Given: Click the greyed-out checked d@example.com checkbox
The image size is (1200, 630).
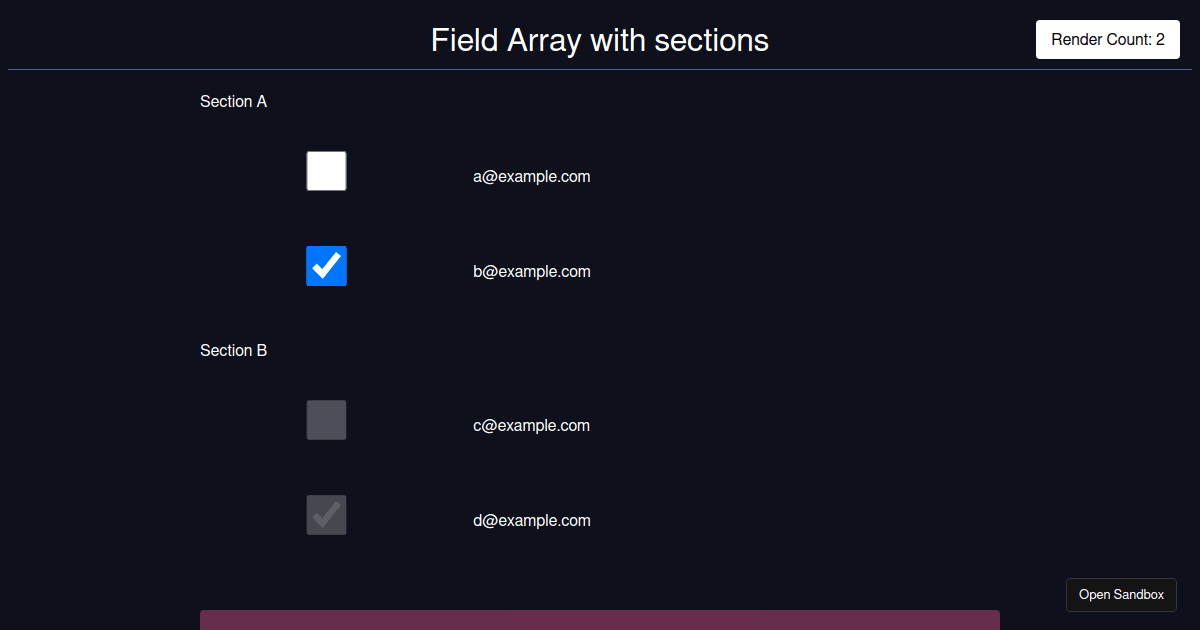Looking at the screenshot, I should pos(326,515).
